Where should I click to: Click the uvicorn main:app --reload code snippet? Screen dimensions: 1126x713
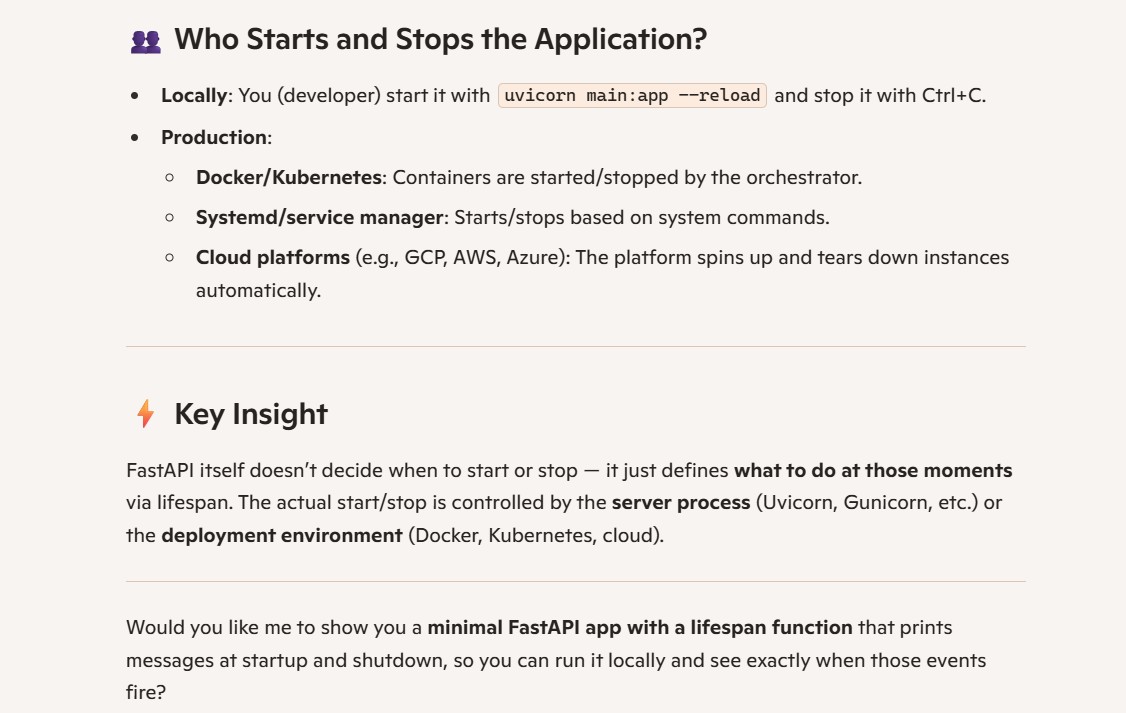pyautogui.click(x=632, y=95)
